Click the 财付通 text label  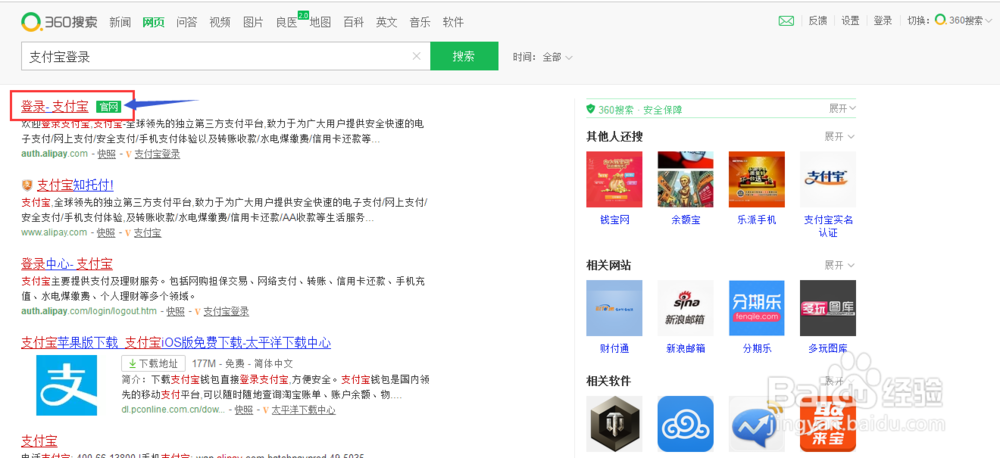pos(615,349)
